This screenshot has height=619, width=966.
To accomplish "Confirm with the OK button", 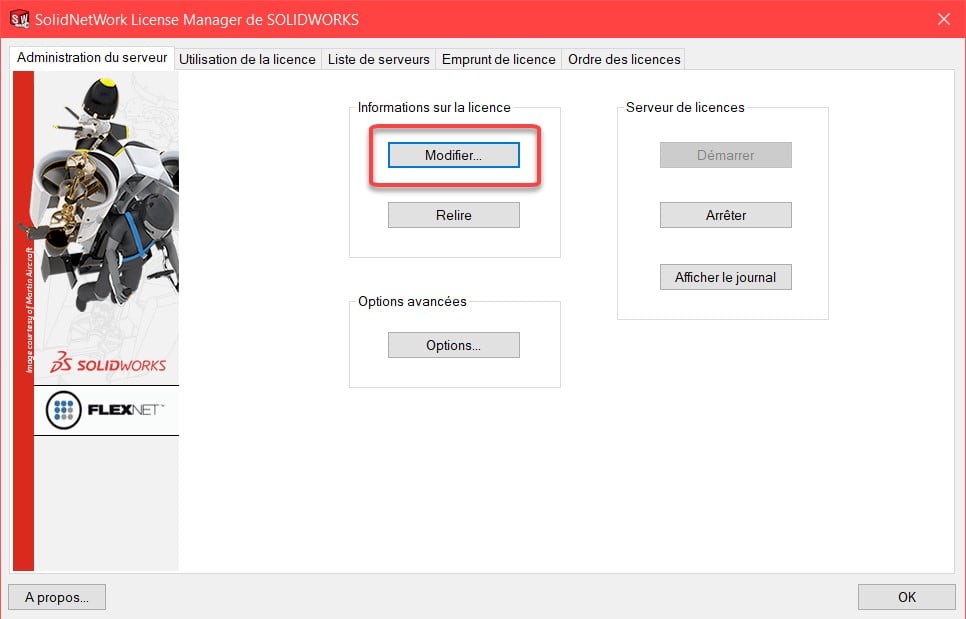I will coord(907,597).
